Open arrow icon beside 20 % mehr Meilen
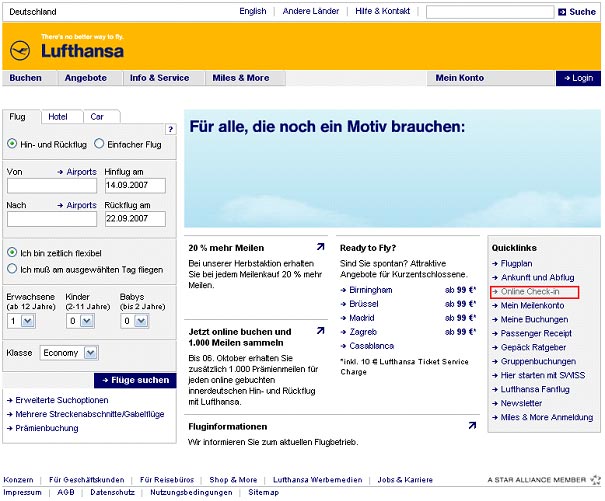Screen dimensions: 605x501 click(x=320, y=247)
